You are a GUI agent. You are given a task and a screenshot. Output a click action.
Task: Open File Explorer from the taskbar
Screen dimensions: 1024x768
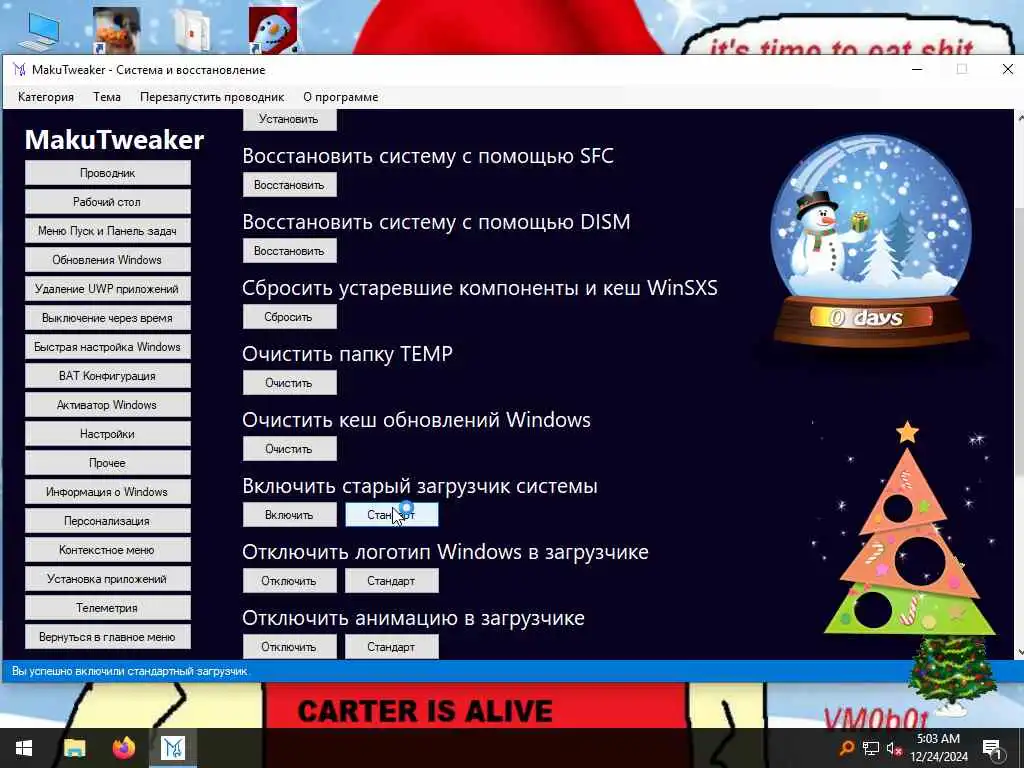click(x=74, y=748)
